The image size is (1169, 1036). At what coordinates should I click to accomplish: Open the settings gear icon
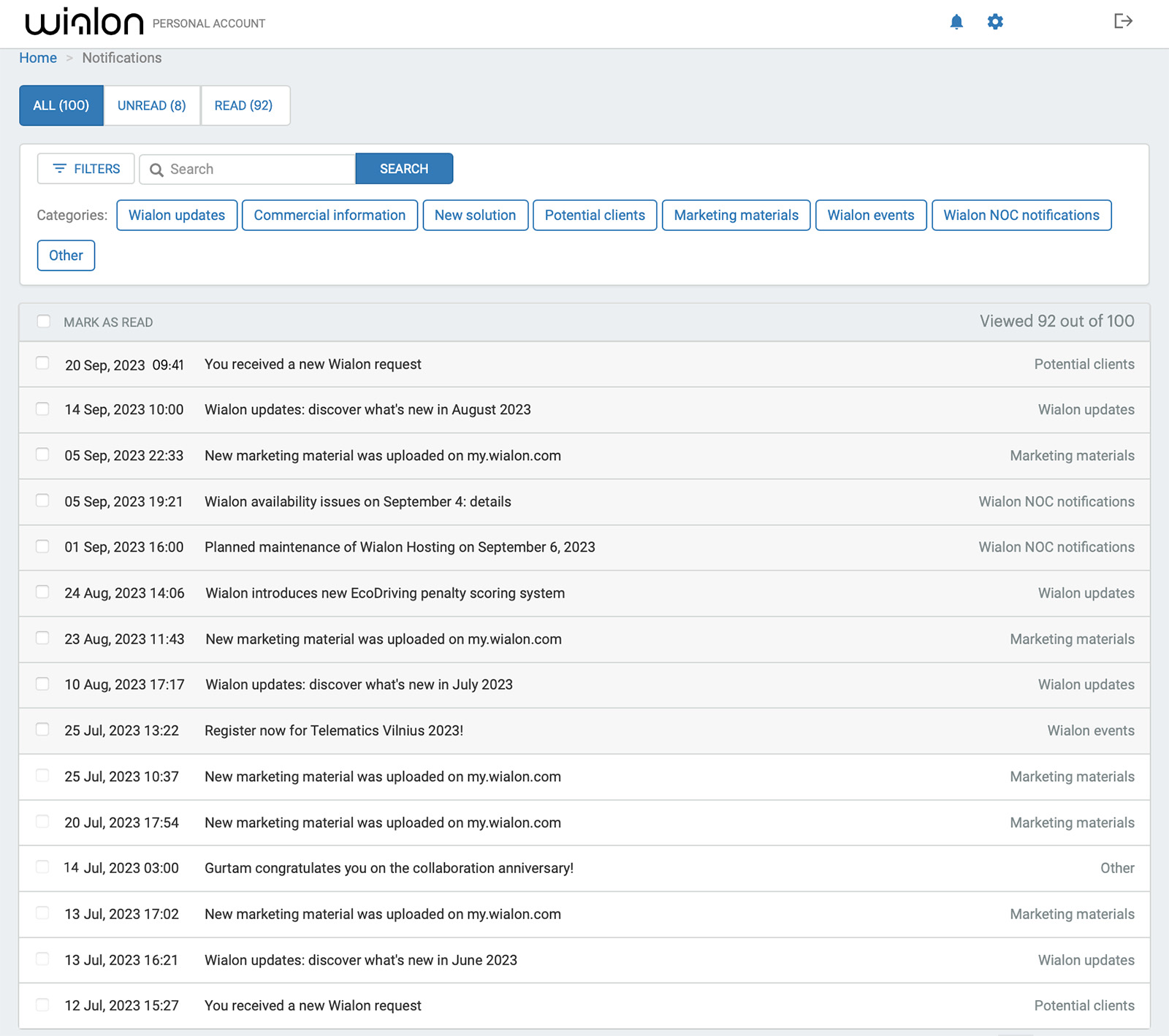pyautogui.click(x=994, y=22)
